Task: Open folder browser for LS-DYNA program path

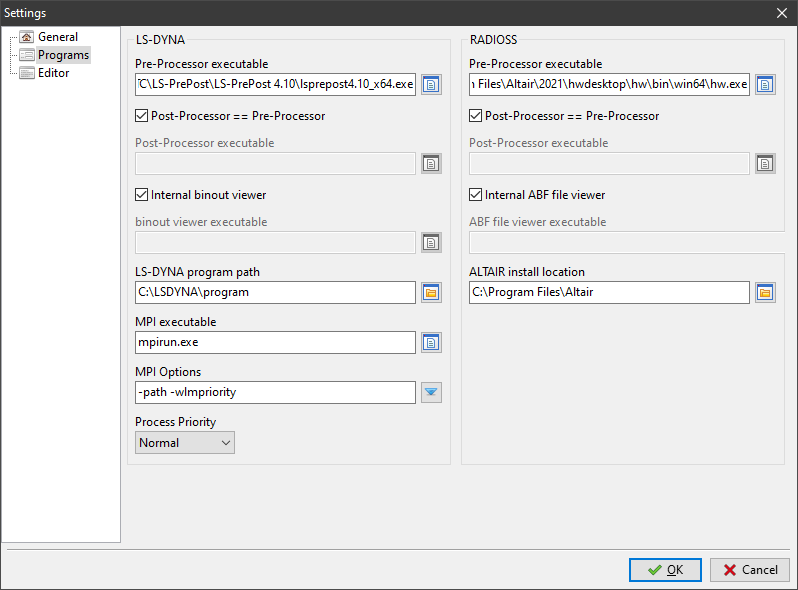Action: point(431,293)
